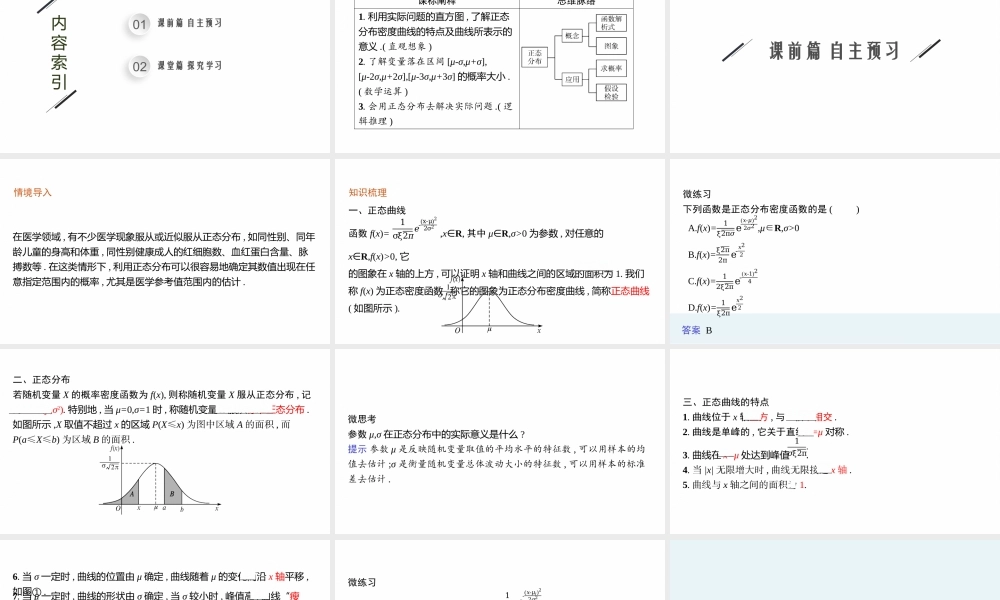Open the 微思考 slide thumbnail
Image resolution: width=1000 pixels, height=600 pixels.
pos(499,441)
